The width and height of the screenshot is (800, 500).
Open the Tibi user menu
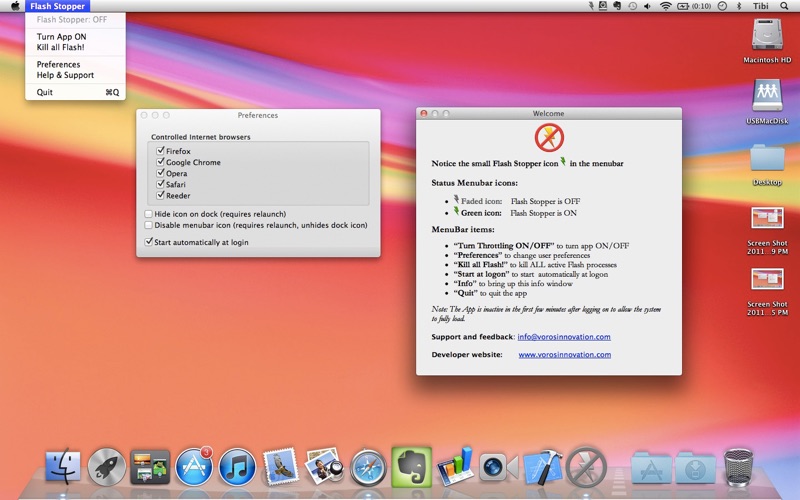coord(760,6)
